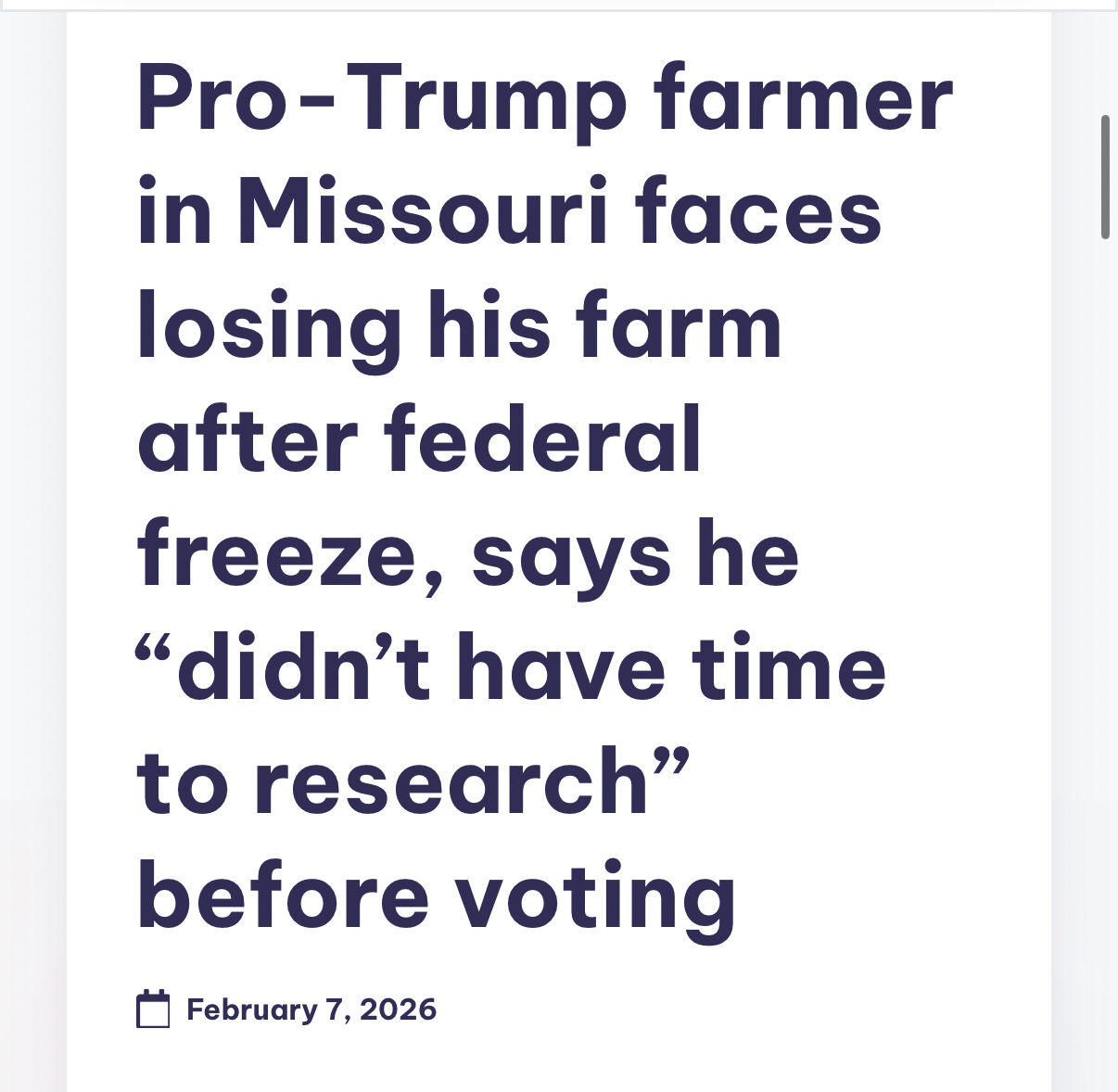The image size is (1118, 1092).
Task: Click the word "after" in the headline
Action: (x=248, y=441)
